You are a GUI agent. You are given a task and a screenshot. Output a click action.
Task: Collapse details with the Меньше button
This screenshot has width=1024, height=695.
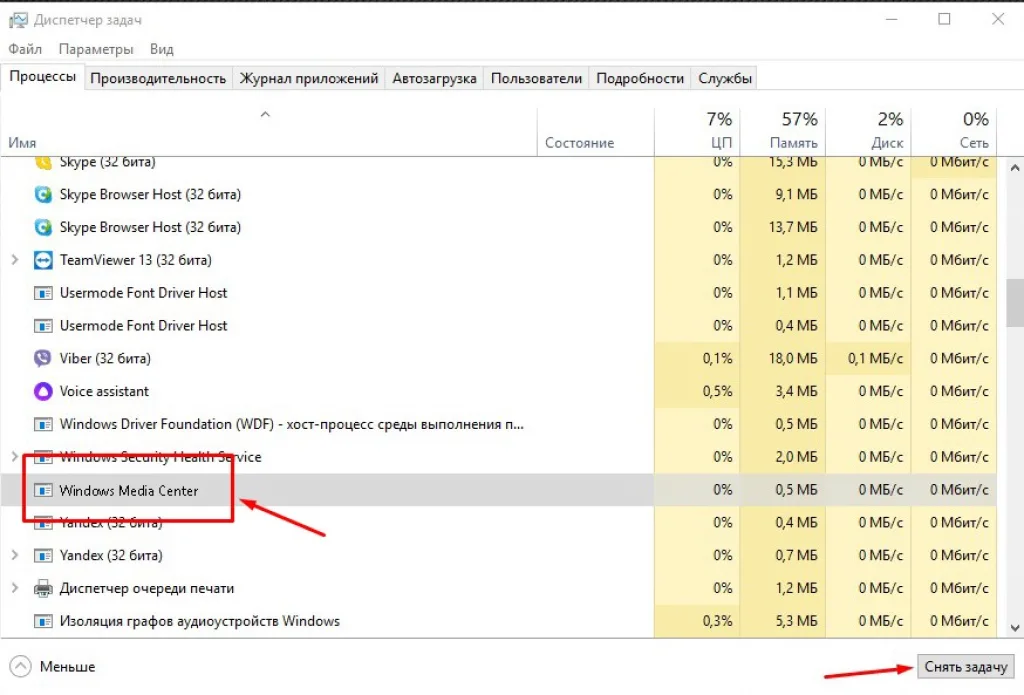(x=53, y=666)
